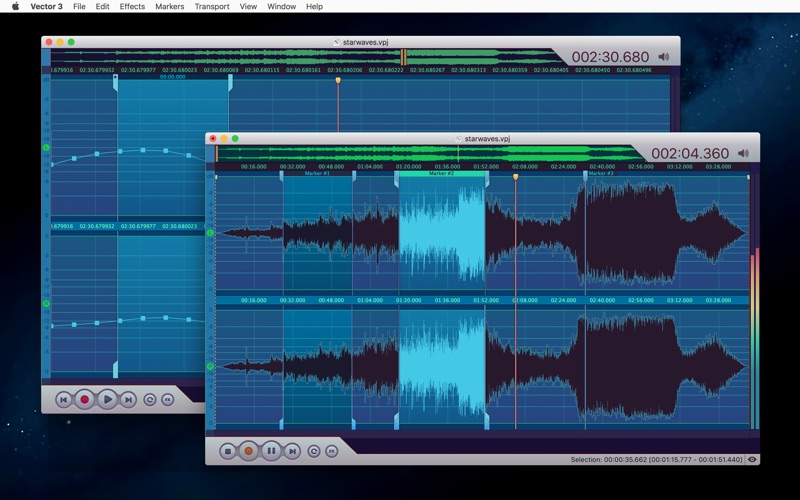Skip to end in the front window
The height and width of the screenshot is (500, 800).
(x=293, y=451)
